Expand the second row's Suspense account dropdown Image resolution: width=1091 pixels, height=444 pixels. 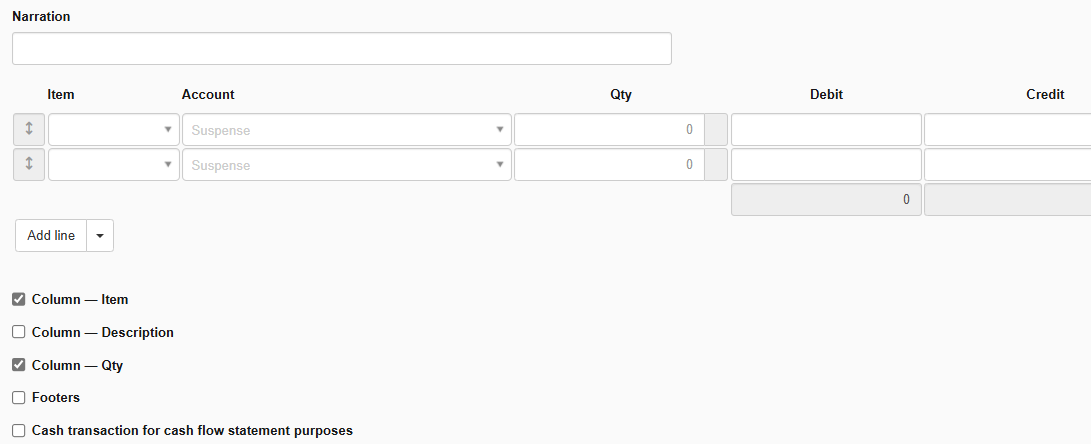pyautogui.click(x=346, y=165)
